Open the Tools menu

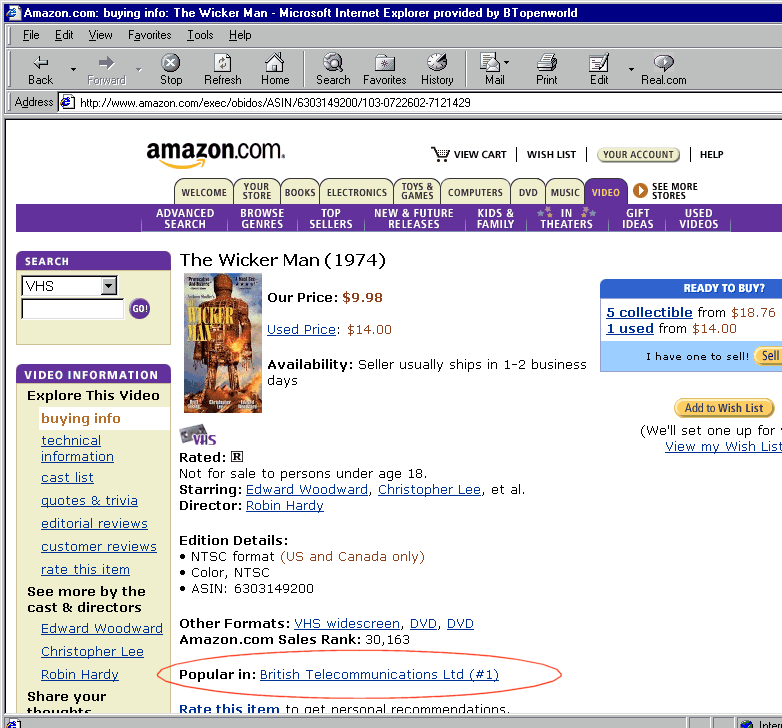coord(200,35)
